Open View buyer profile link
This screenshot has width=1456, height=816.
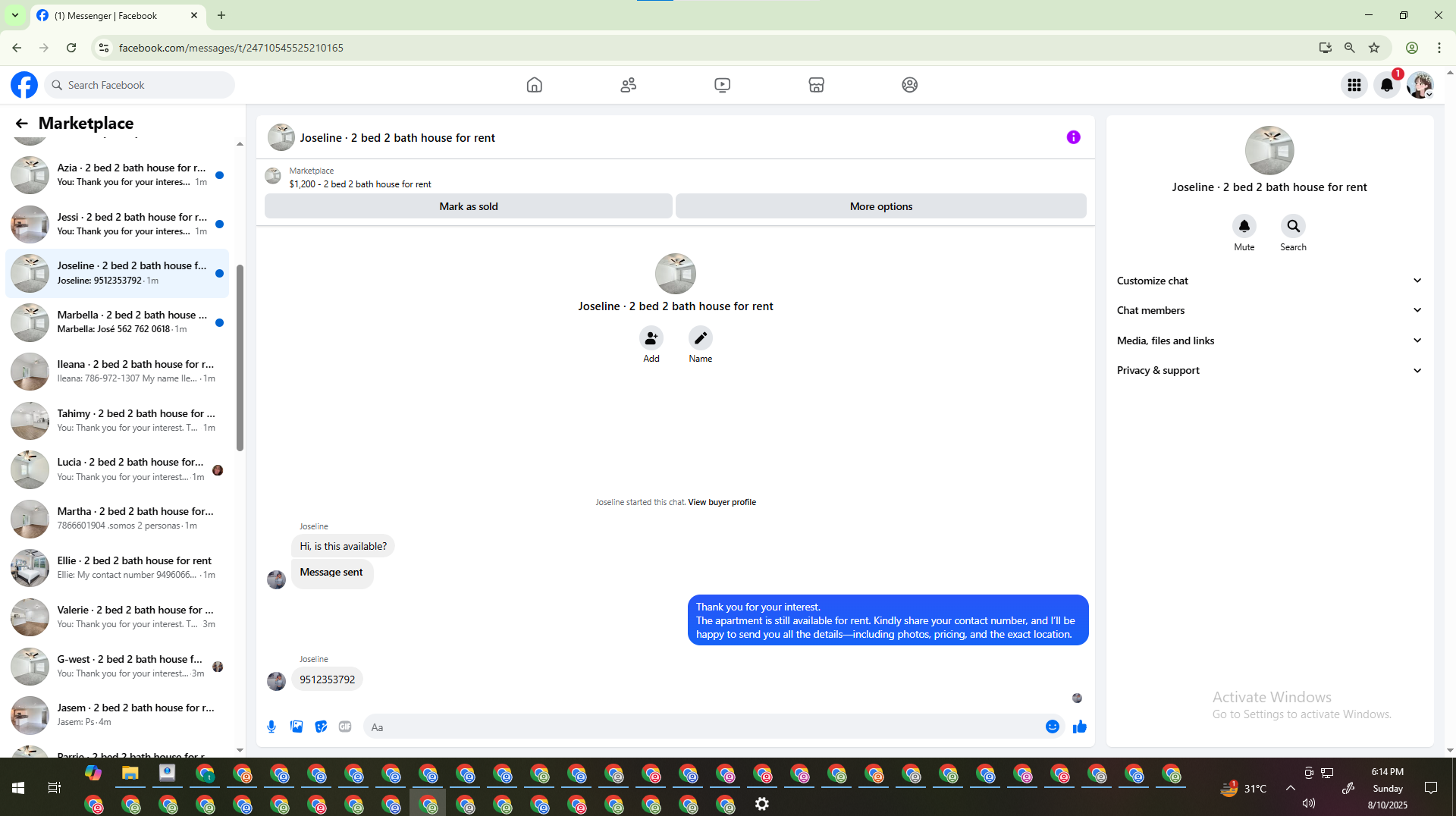tap(722, 502)
